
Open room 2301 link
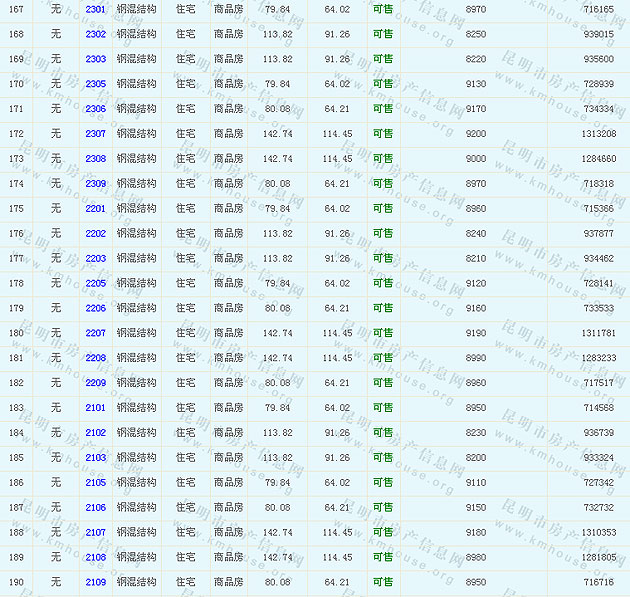pos(95,9)
